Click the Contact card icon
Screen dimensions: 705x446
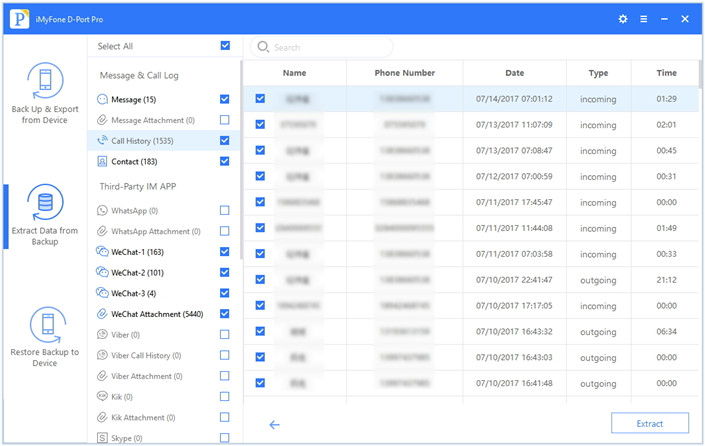(x=103, y=161)
